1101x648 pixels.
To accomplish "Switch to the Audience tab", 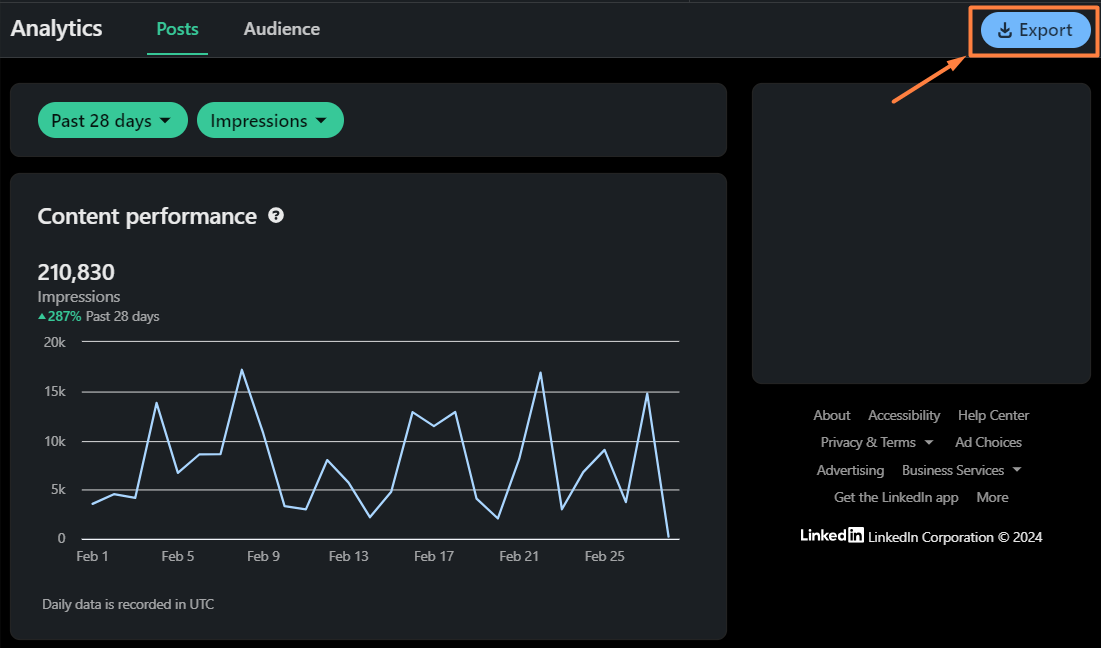I will 281,29.
